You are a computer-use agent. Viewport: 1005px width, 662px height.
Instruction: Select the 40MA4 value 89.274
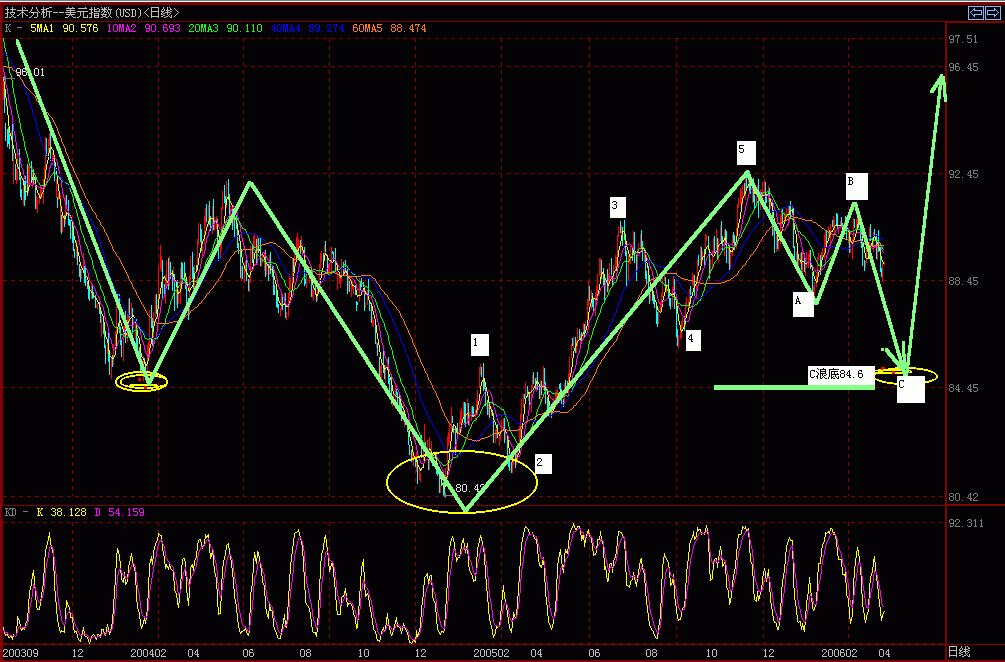[327, 28]
